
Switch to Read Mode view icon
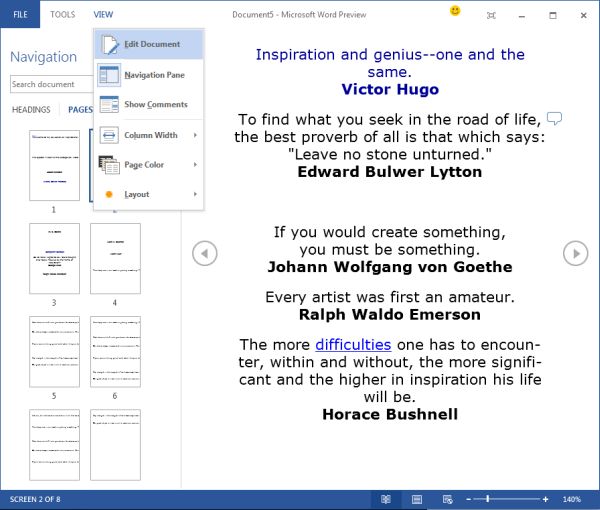pos(386,499)
